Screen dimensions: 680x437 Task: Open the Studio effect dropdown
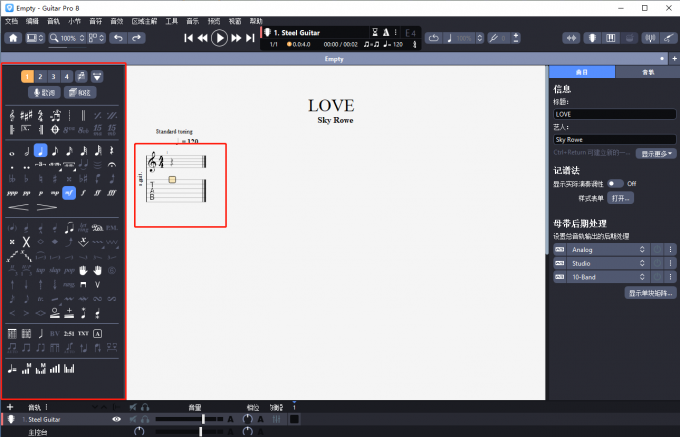click(641, 262)
